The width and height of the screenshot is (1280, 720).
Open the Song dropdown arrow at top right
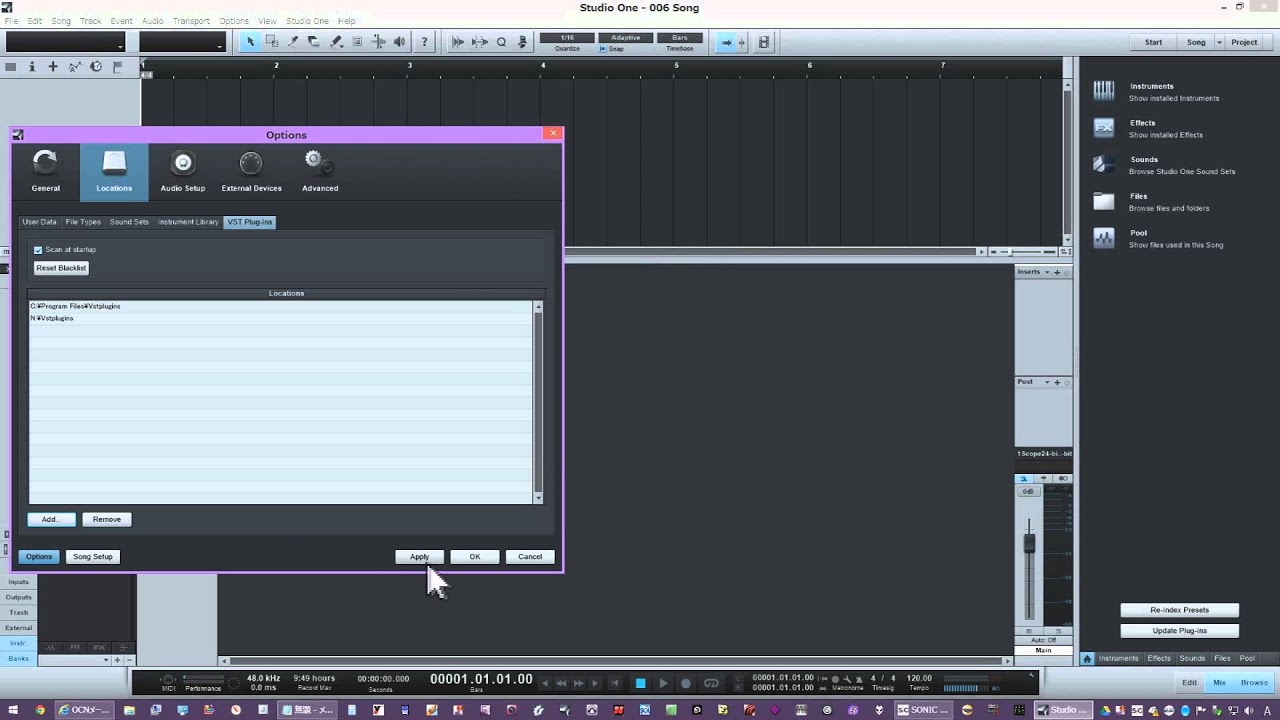point(1219,42)
